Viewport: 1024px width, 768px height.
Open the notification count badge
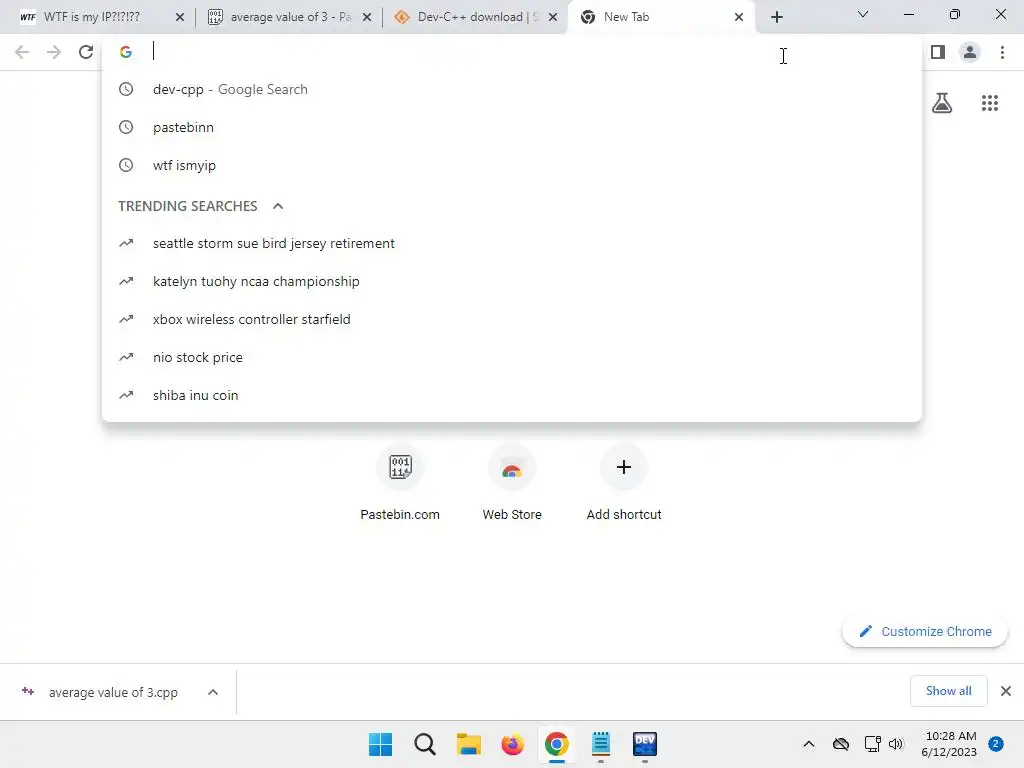tap(996, 744)
